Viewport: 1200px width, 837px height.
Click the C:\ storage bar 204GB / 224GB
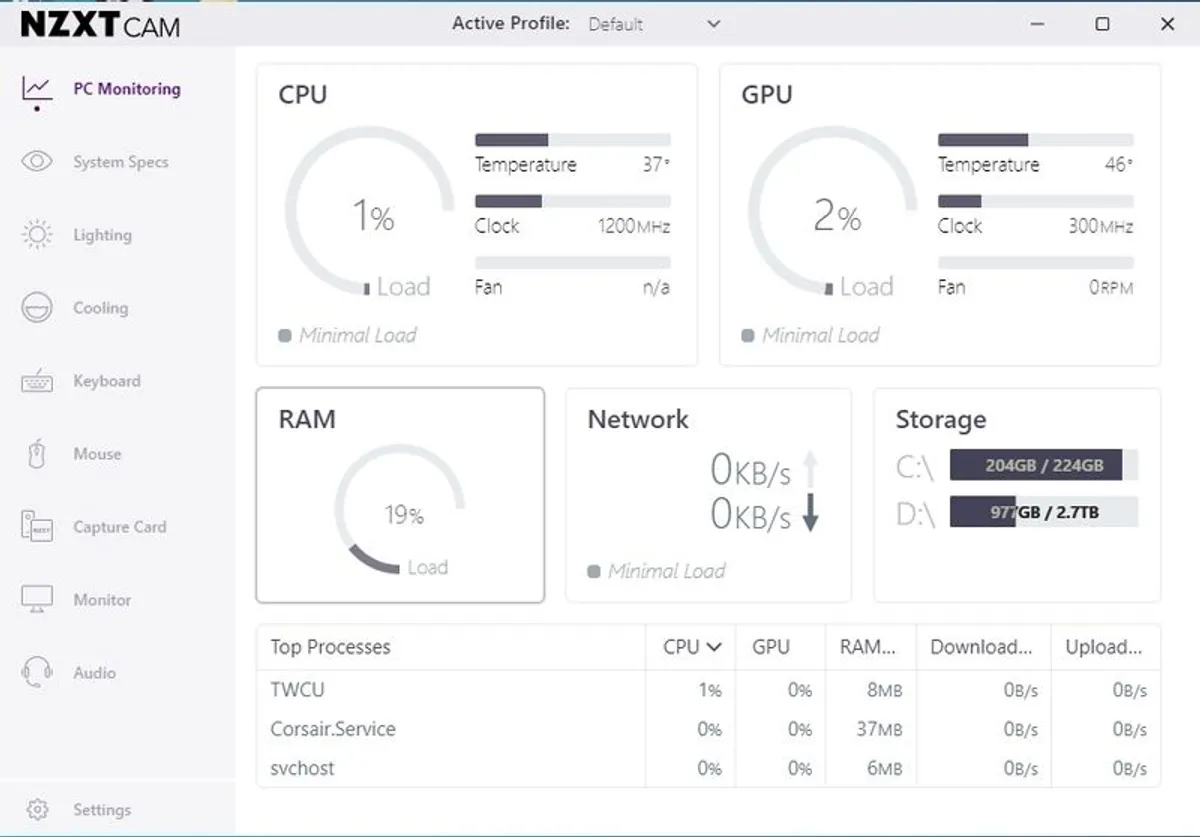tap(1044, 465)
